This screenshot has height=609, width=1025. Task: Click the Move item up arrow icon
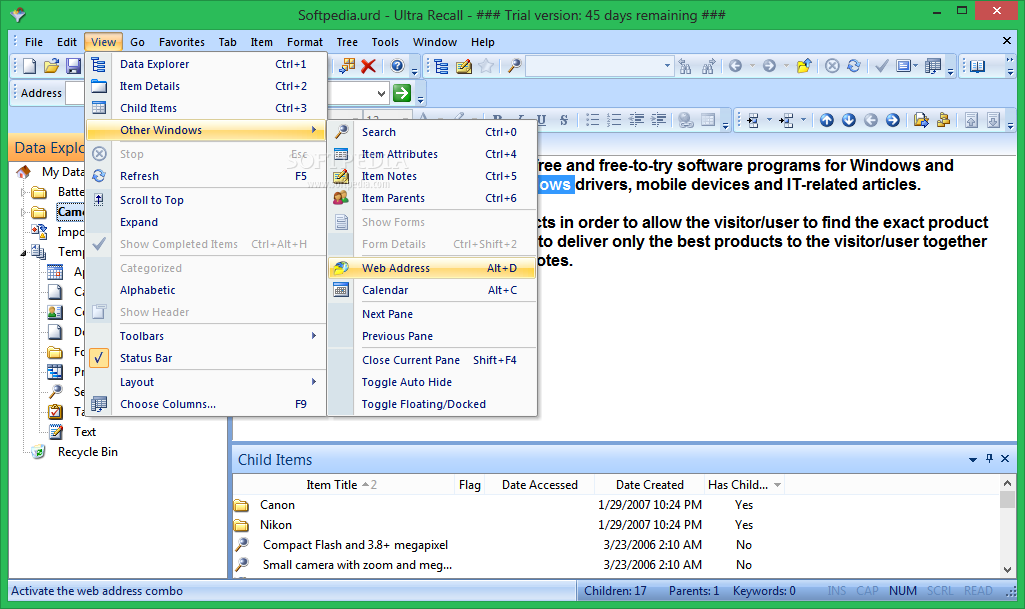coord(827,120)
